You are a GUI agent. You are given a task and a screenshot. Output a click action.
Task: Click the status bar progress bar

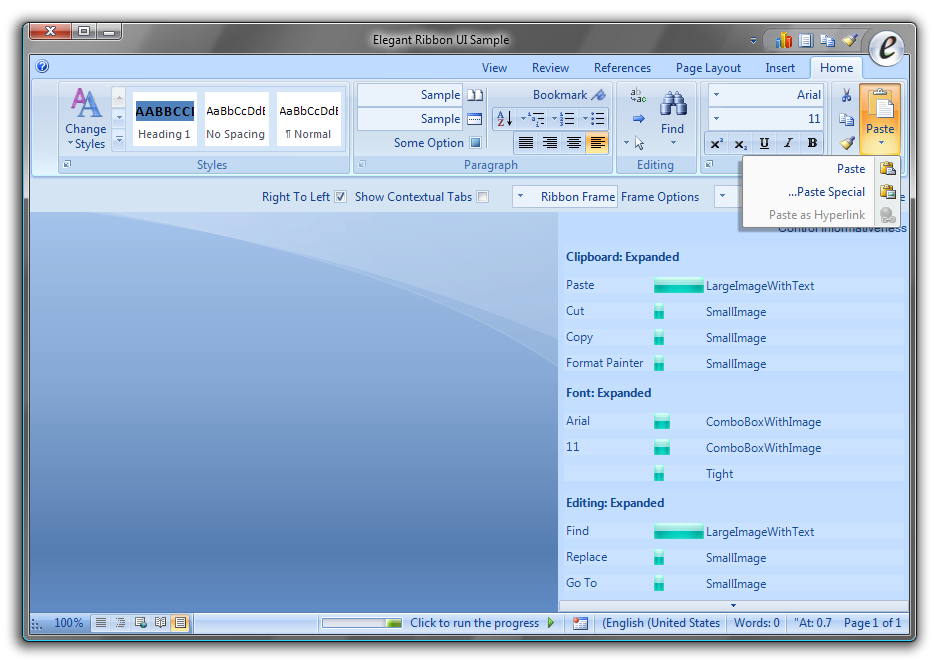point(362,623)
